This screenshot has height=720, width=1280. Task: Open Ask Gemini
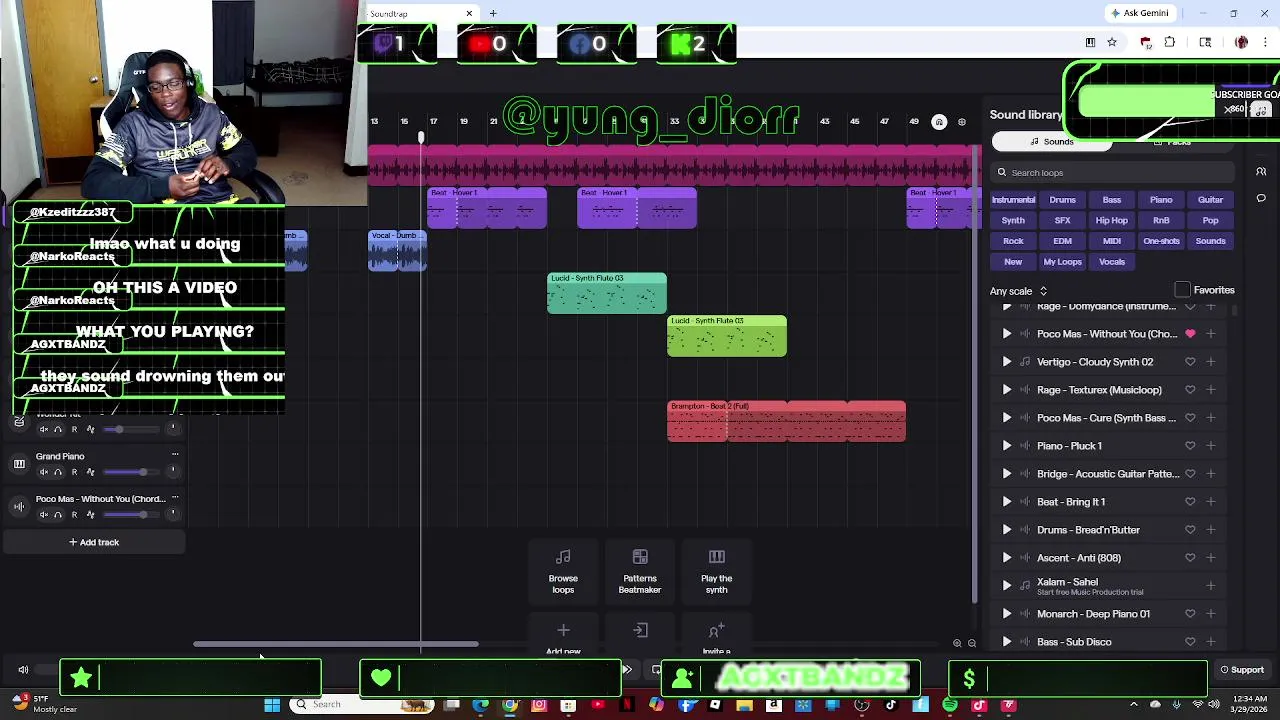1139,13
